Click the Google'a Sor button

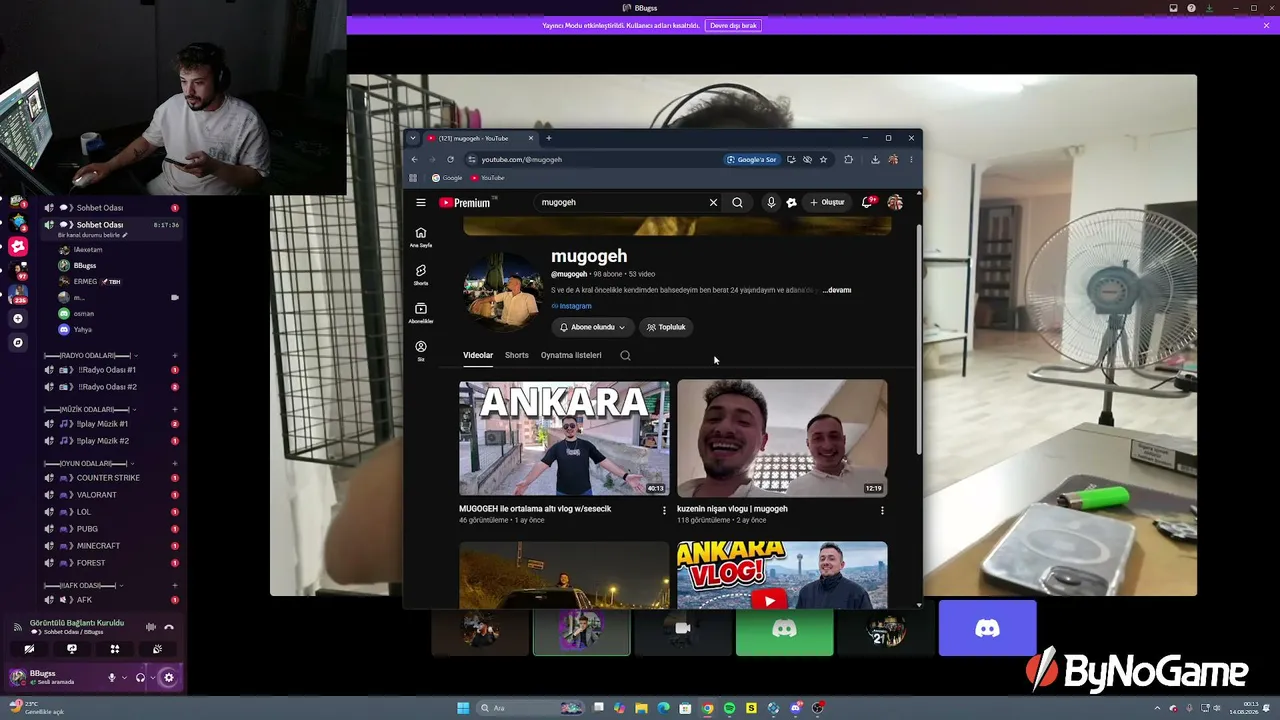752,159
